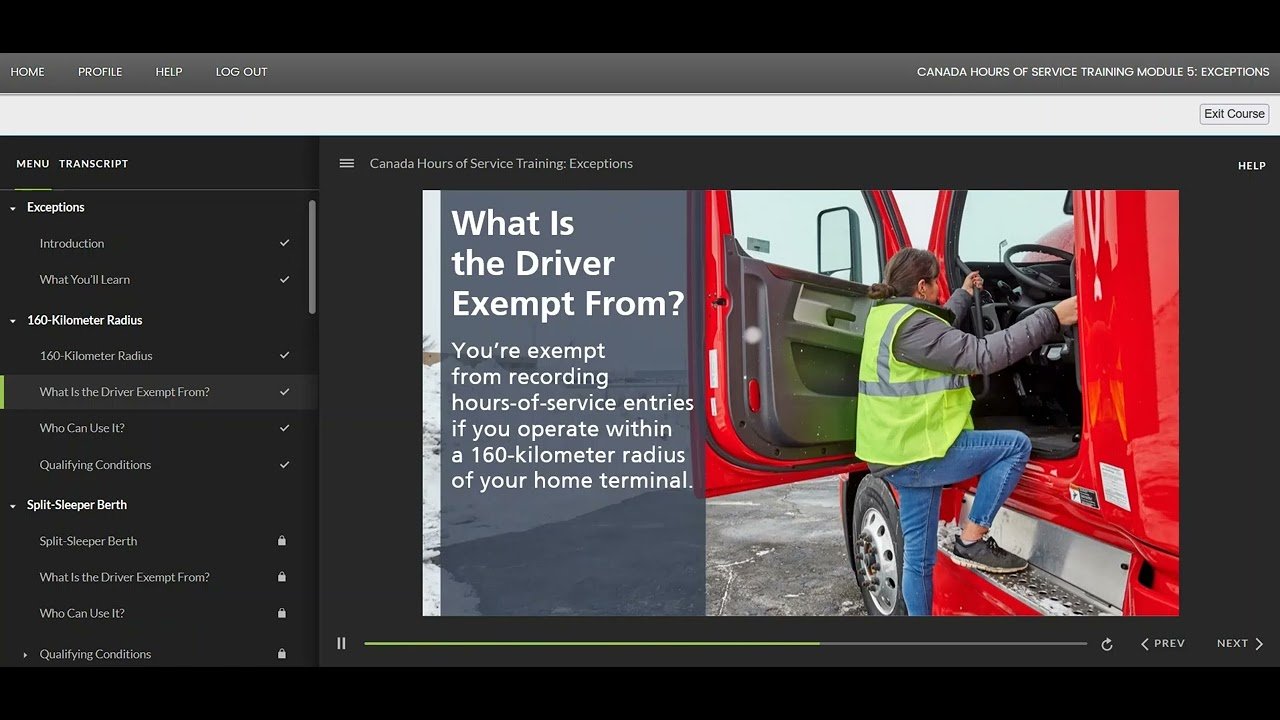Pause the course video playback
The width and height of the screenshot is (1280, 720).
[x=341, y=644]
